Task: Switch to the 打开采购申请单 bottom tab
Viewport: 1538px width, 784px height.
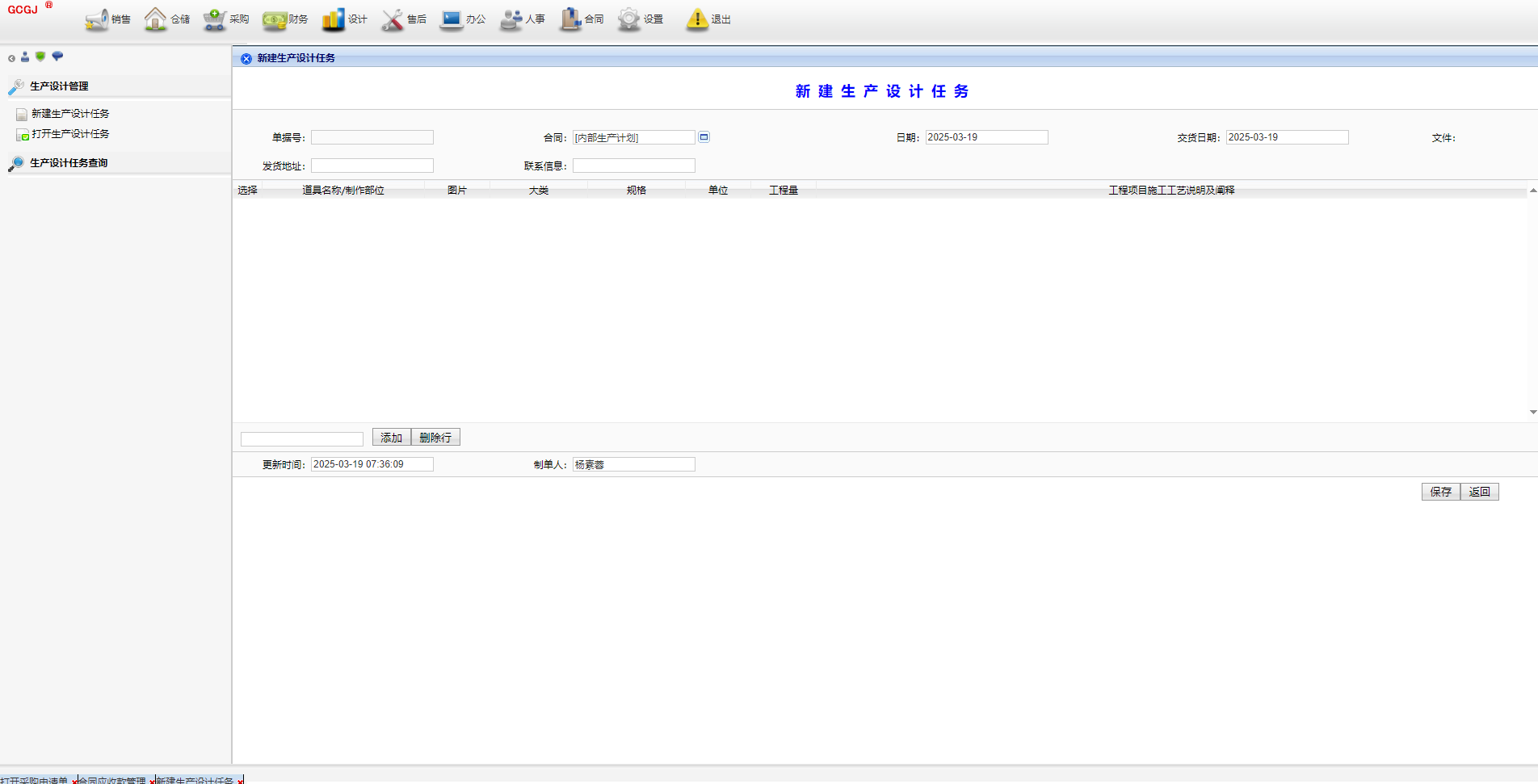Action: (x=34, y=780)
